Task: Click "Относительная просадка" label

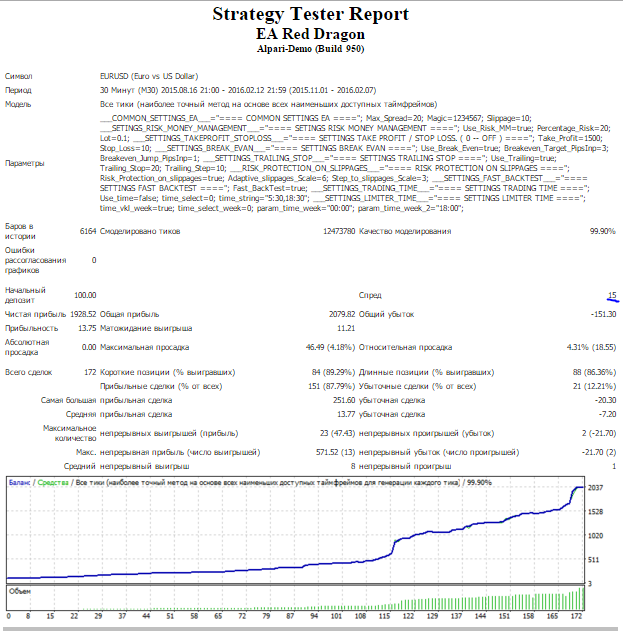Action: coord(405,347)
